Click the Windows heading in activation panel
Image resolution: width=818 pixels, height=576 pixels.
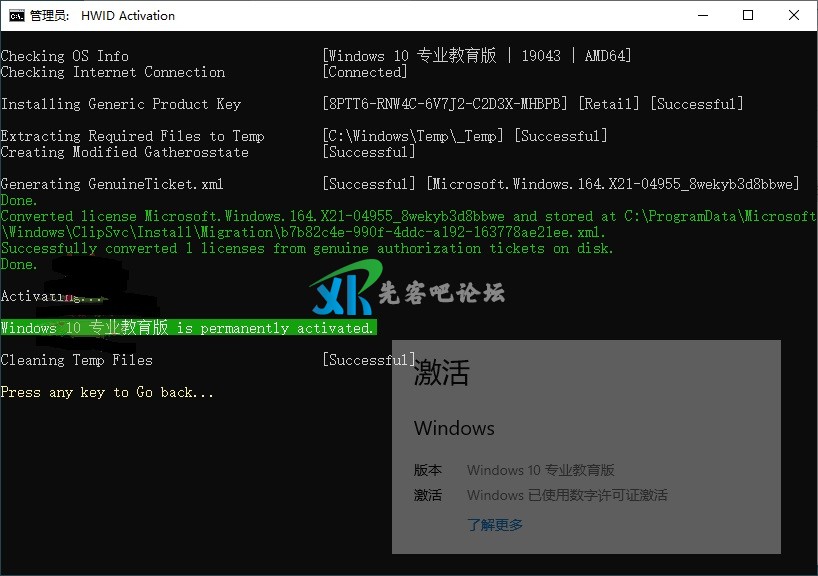tap(454, 428)
